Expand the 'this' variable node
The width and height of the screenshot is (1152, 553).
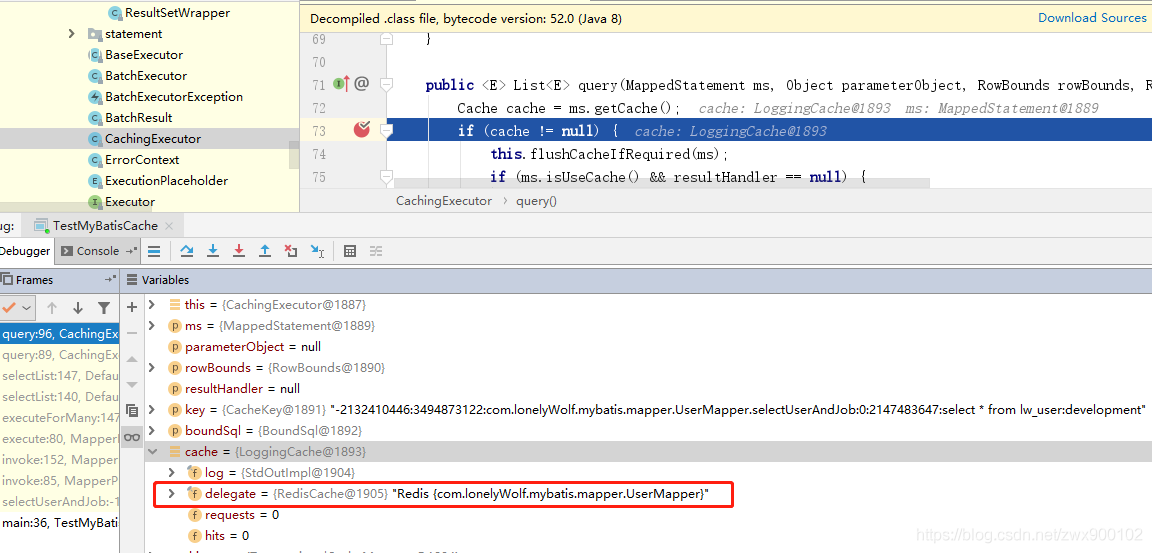click(x=152, y=304)
